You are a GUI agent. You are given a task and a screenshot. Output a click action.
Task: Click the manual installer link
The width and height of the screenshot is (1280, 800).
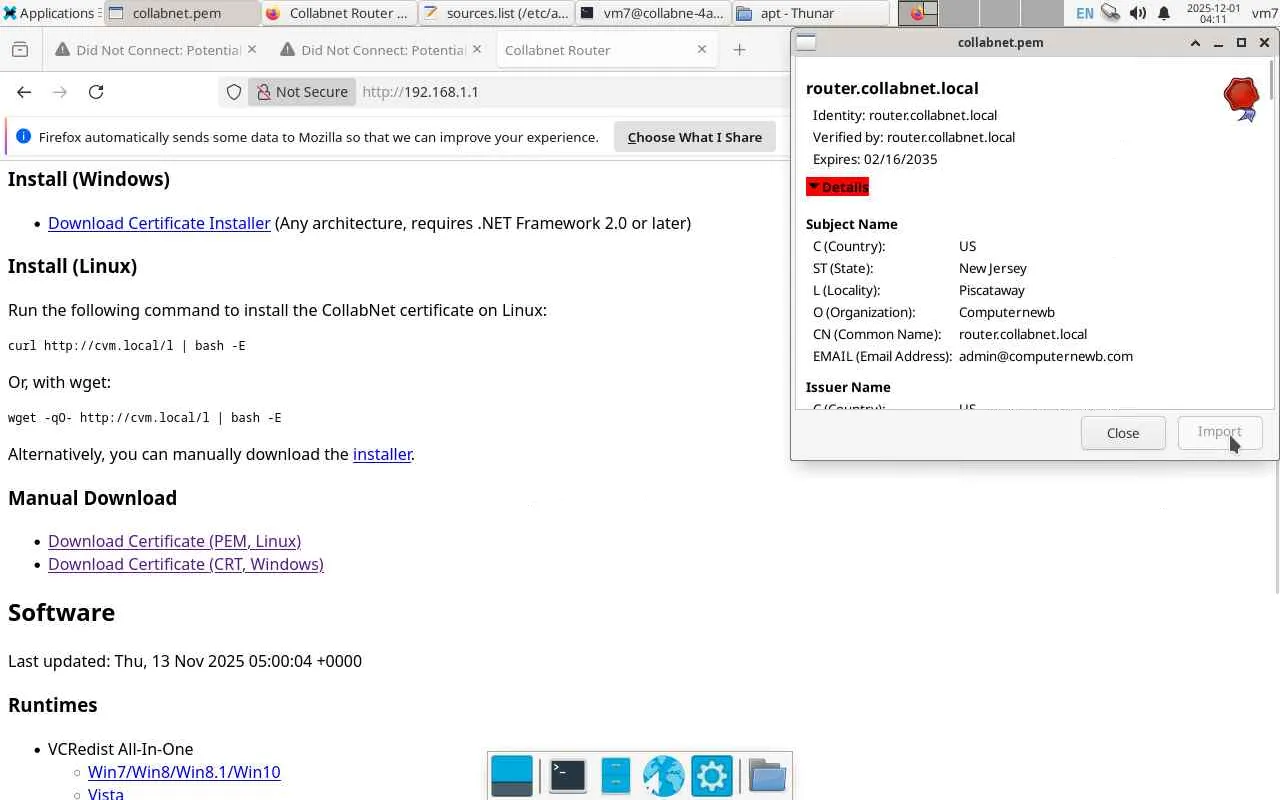pyautogui.click(x=382, y=454)
